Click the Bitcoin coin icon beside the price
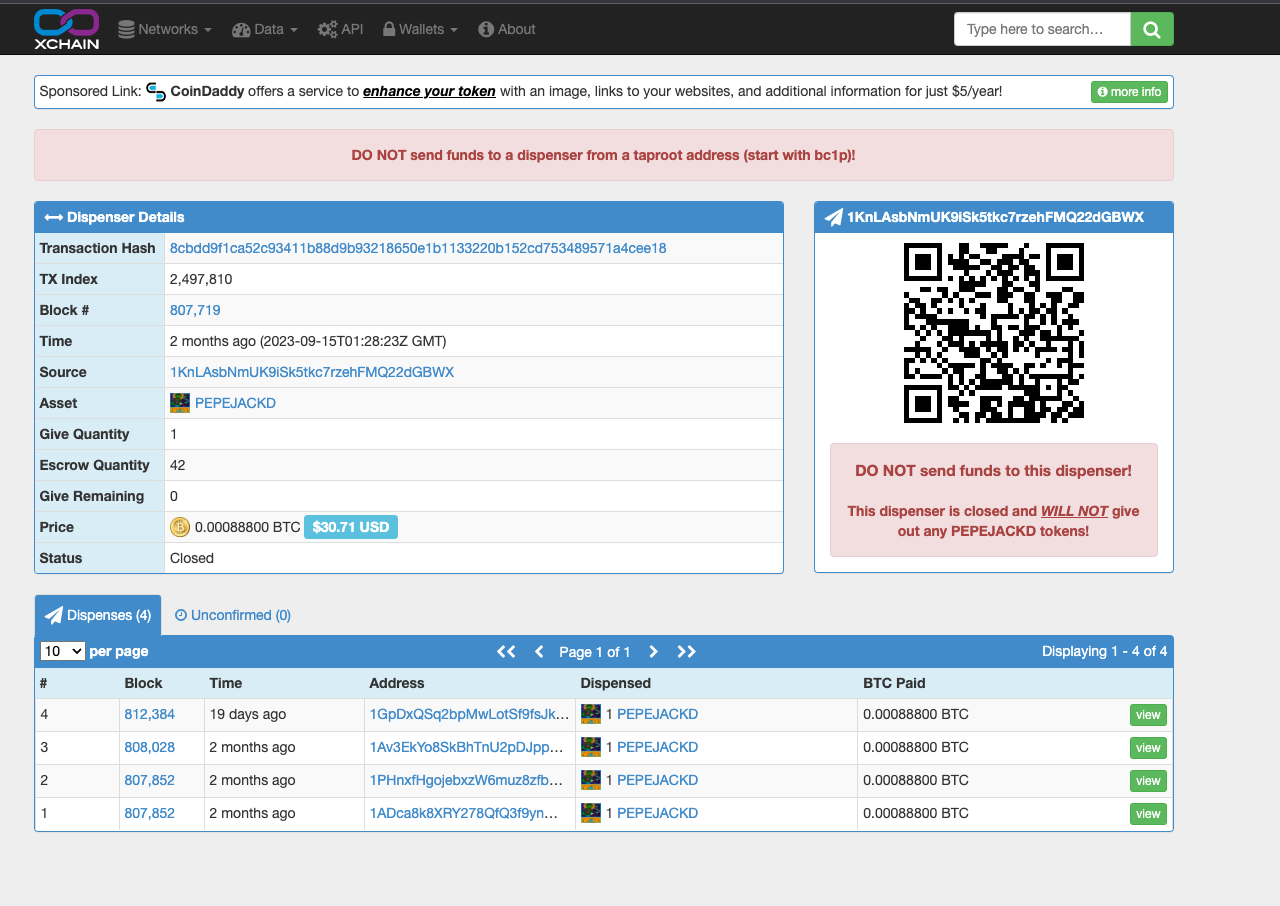This screenshot has height=906, width=1280. click(x=180, y=527)
